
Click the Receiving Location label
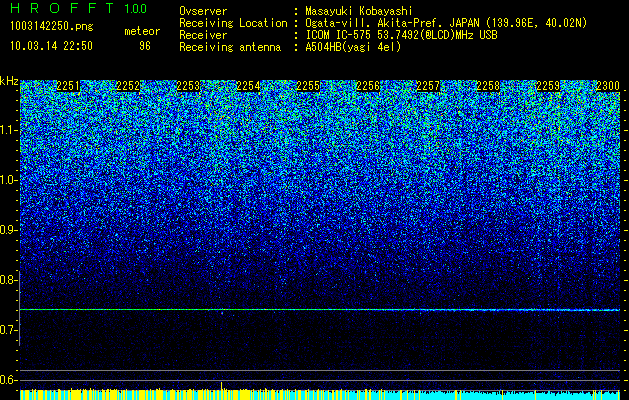tap(233, 23)
